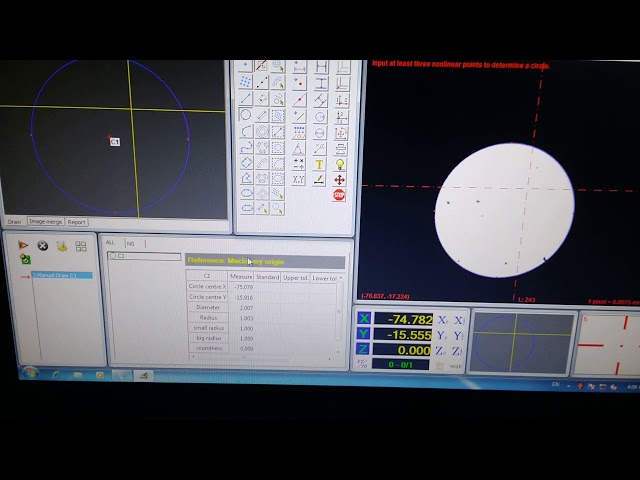The image size is (640, 480).
Task: Switch to the Draw tab
Action: pyautogui.click(x=14, y=222)
